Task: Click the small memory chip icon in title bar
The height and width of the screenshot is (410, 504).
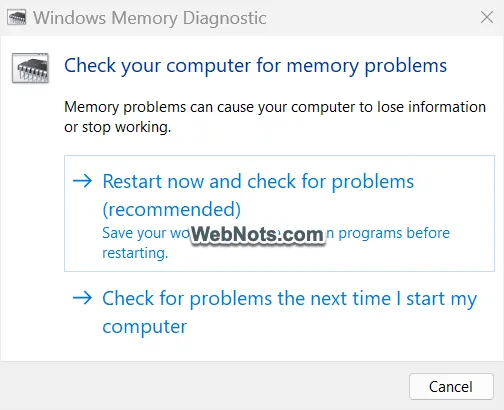Action: (17, 18)
